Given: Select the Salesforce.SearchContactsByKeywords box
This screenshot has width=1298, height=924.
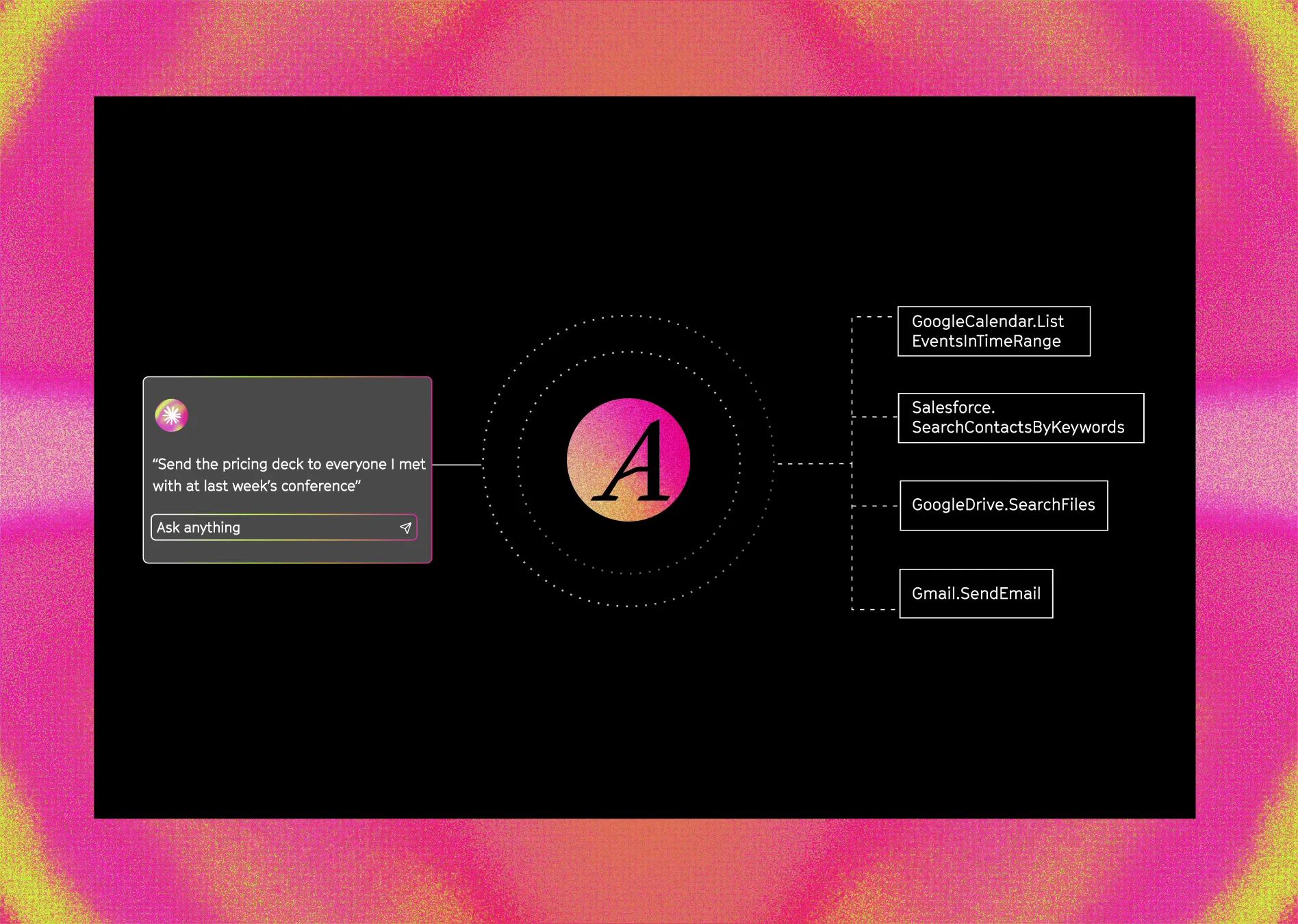Looking at the screenshot, I should pos(1021,418).
